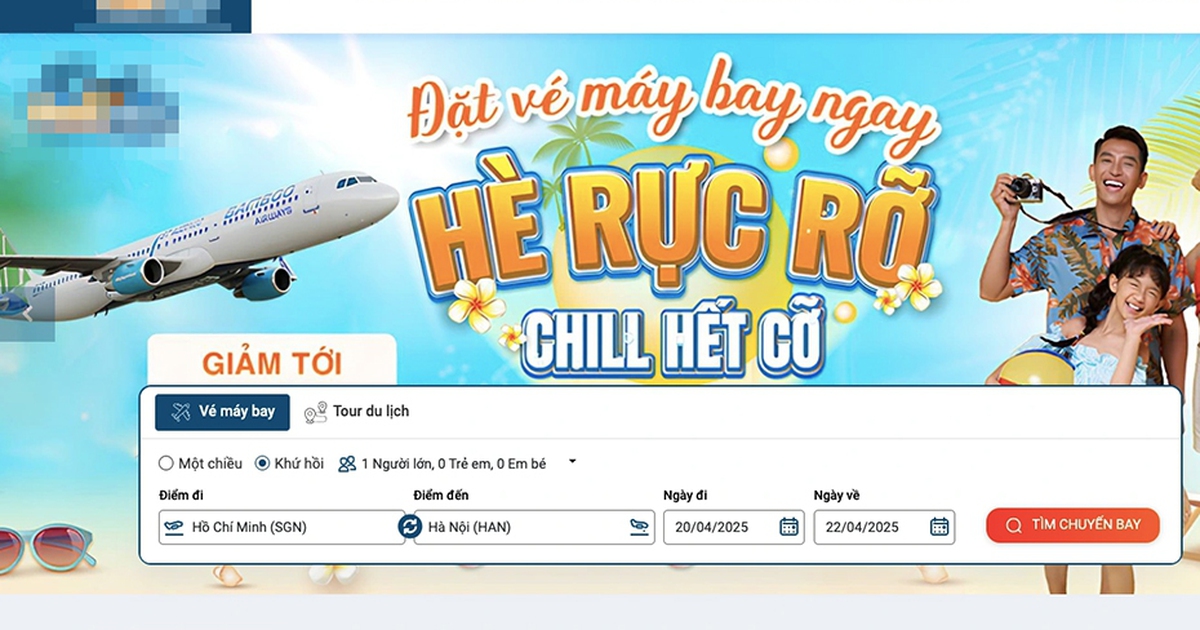
Task: Click Giảm tới discount banner
Action: pyautogui.click(x=272, y=361)
